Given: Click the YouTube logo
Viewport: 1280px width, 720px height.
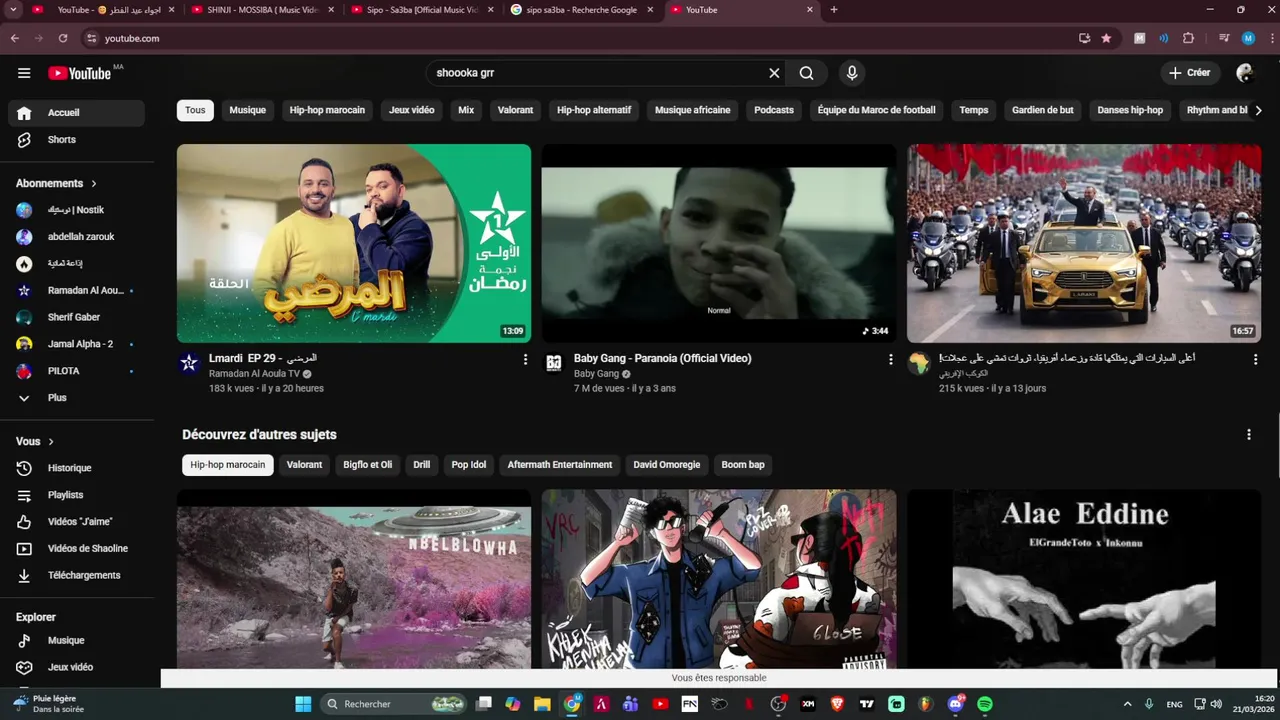Looking at the screenshot, I should click(80, 73).
